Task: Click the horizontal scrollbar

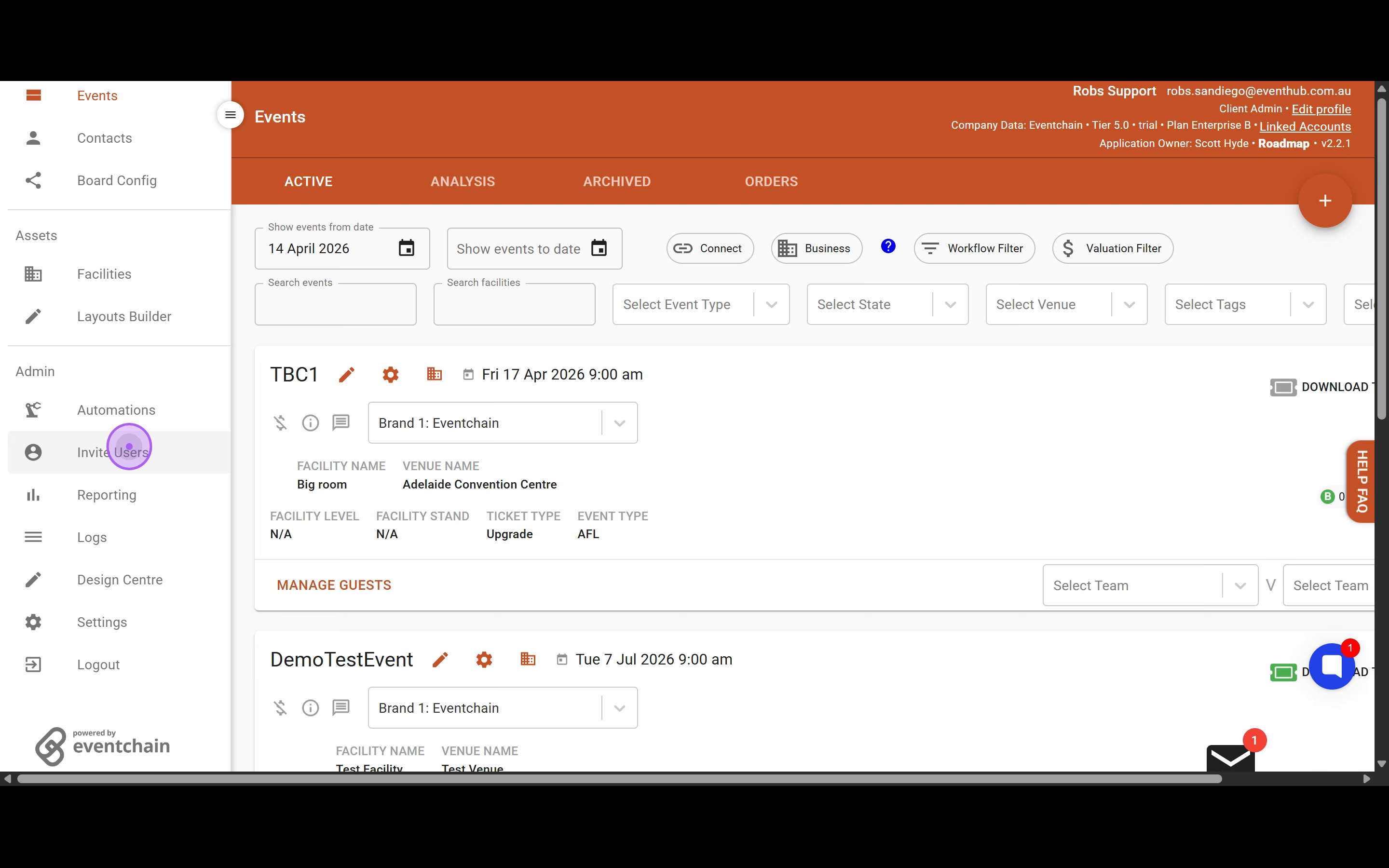Action: pyautogui.click(x=619, y=779)
